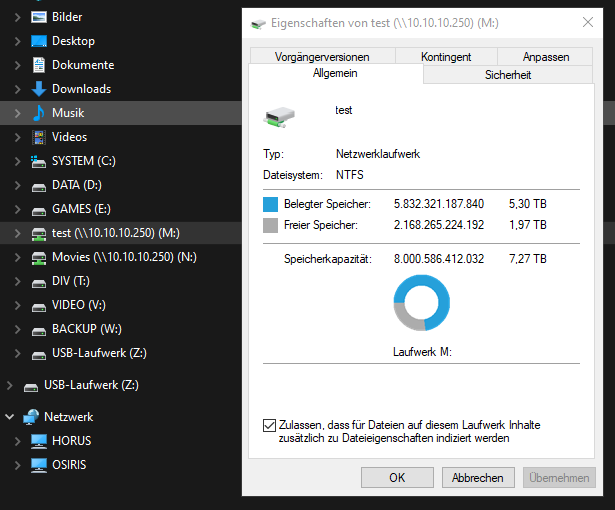Select the Allgemein tab

pyautogui.click(x=335, y=73)
